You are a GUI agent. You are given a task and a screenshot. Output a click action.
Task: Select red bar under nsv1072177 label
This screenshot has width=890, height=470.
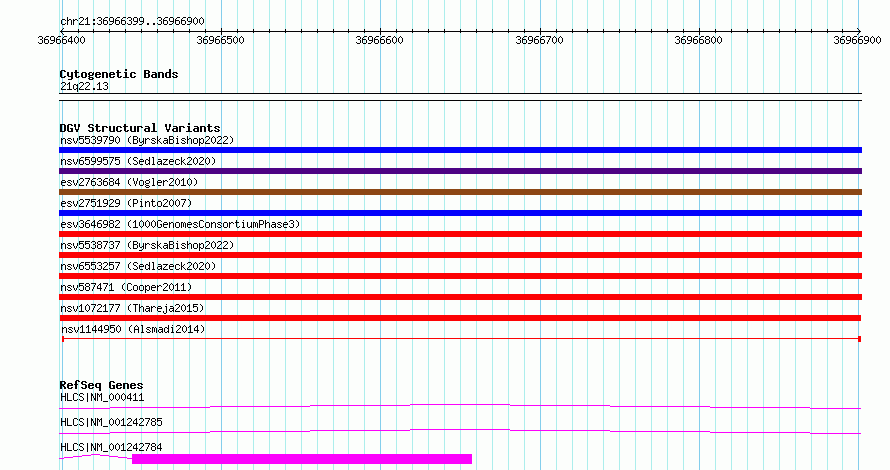point(460,318)
